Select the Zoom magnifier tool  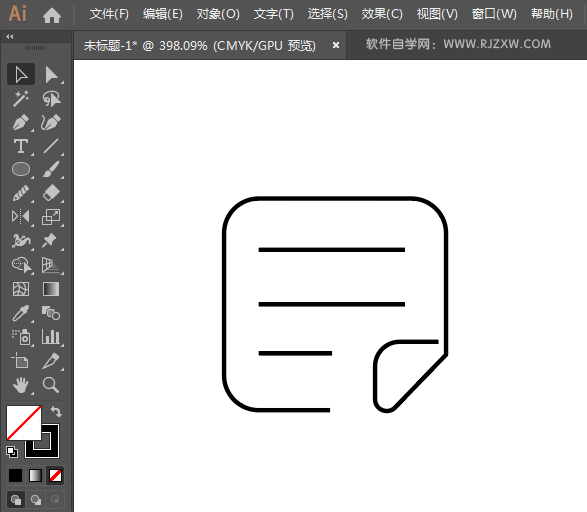[x=51, y=385]
